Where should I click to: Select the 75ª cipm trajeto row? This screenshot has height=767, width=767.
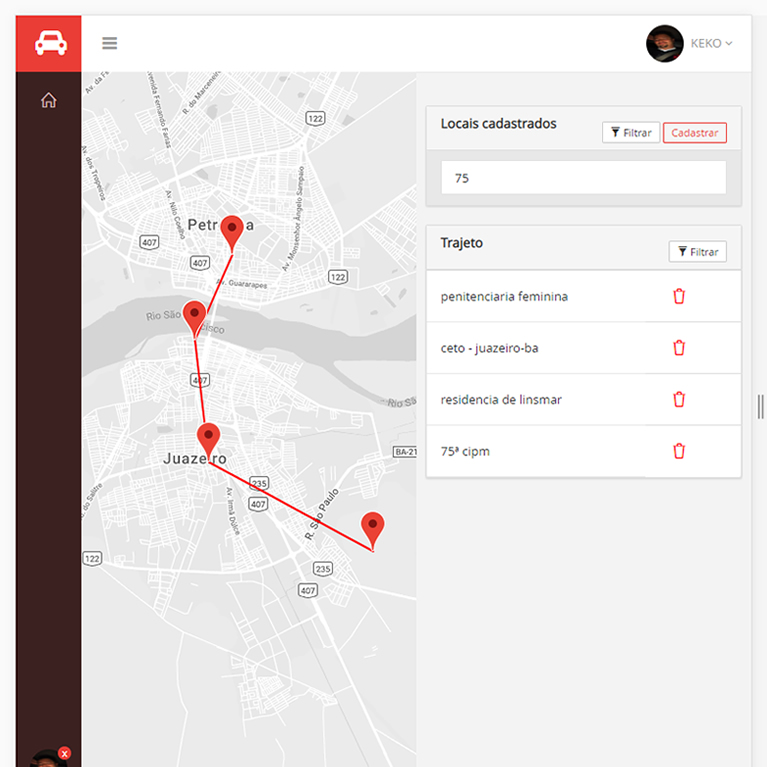pos(465,452)
